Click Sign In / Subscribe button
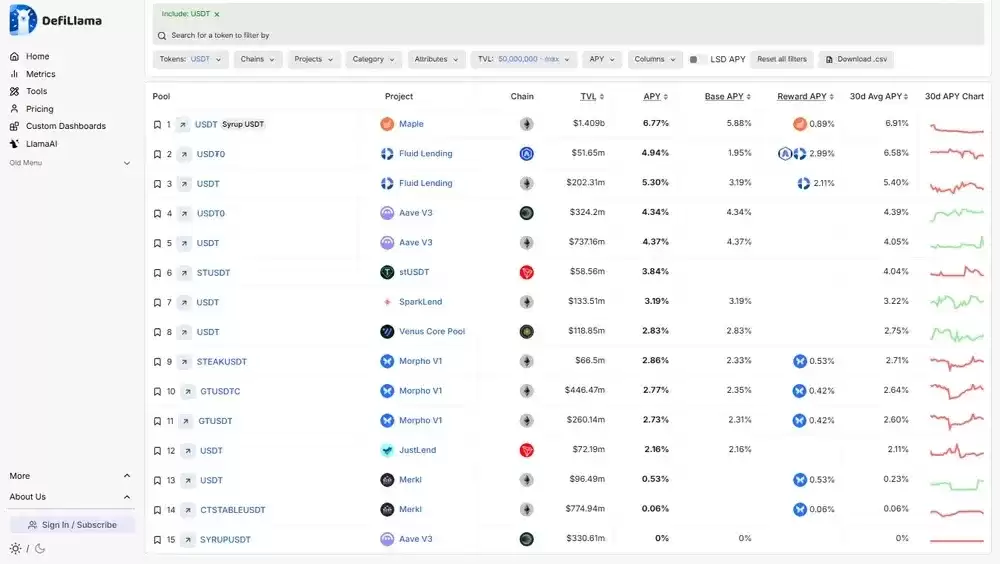Screen dimensions: 1000x564 click(x=72, y=525)
